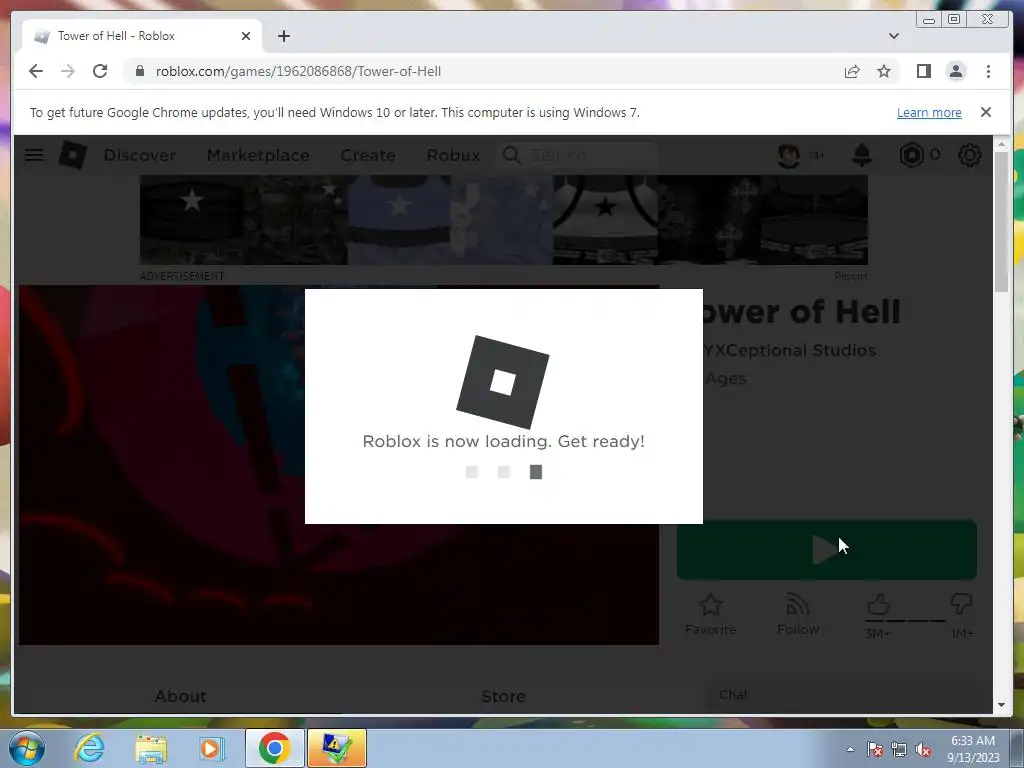Click the address bar URL
The image size is (1024, 768).
pos(298,71)
